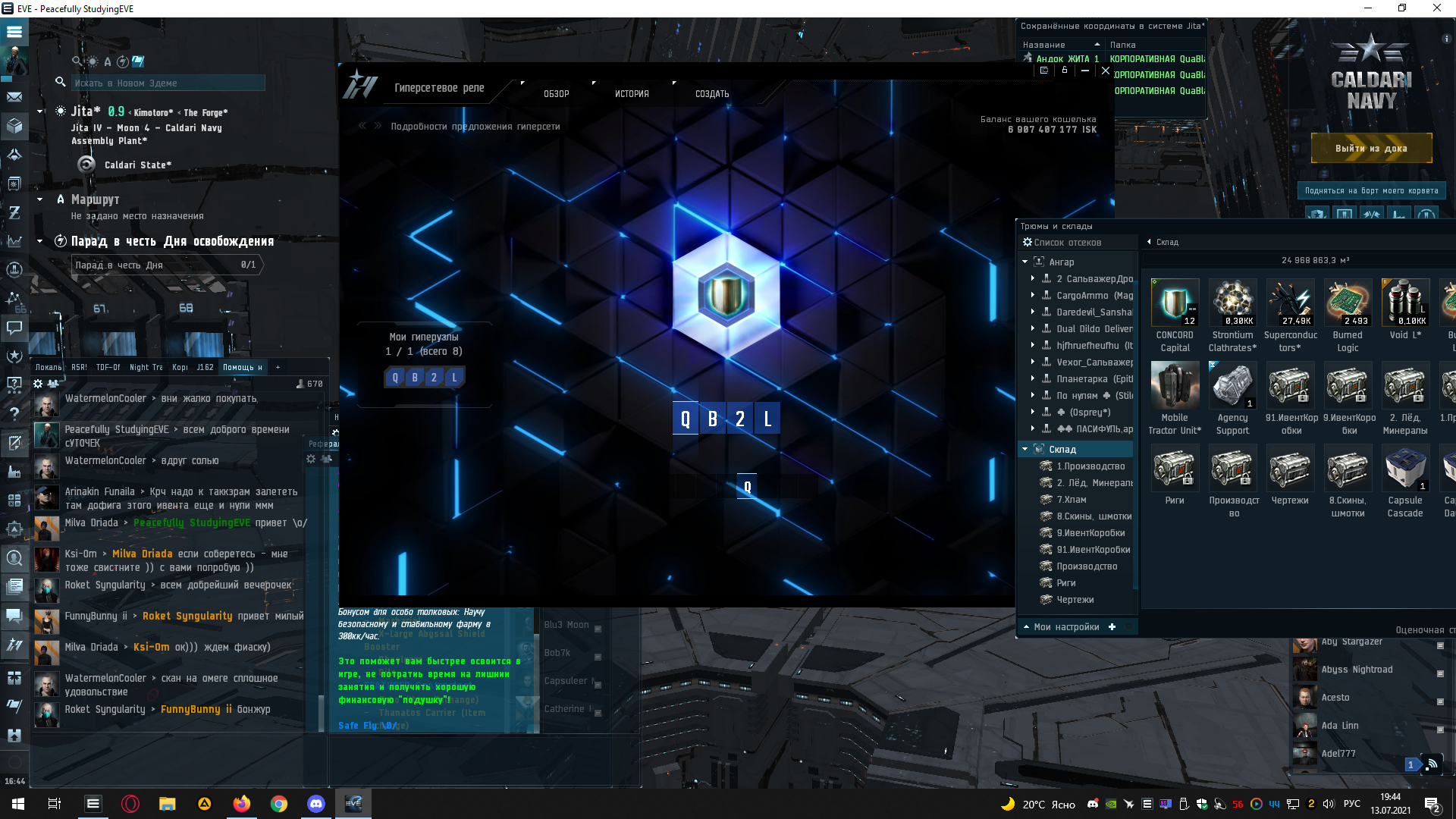Image resolution: width=1456 pixels, height=819 pixels.
Task: Open the People and Places search icon
Action: click(14, 558)
